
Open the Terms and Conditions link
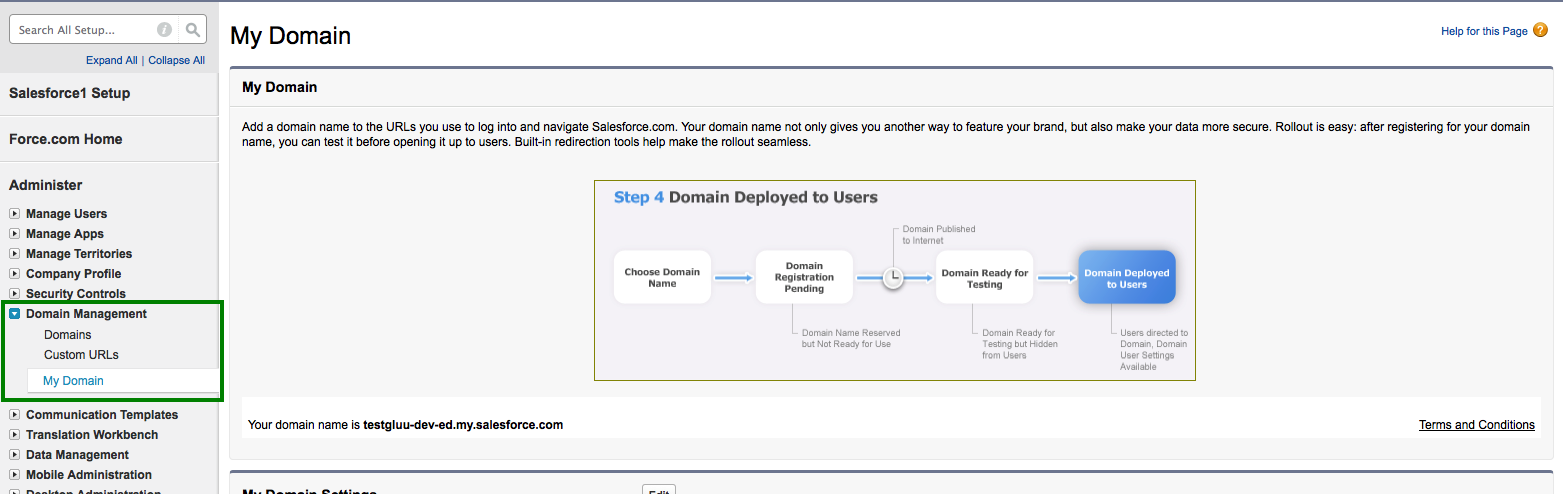[x=1476, y=425]
